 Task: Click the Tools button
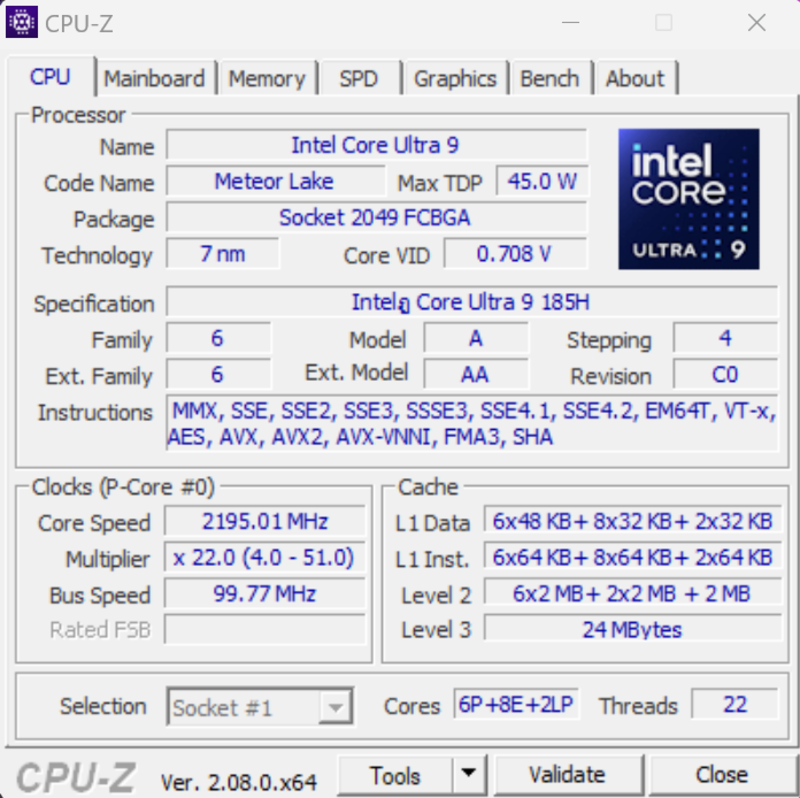(395, 776)
